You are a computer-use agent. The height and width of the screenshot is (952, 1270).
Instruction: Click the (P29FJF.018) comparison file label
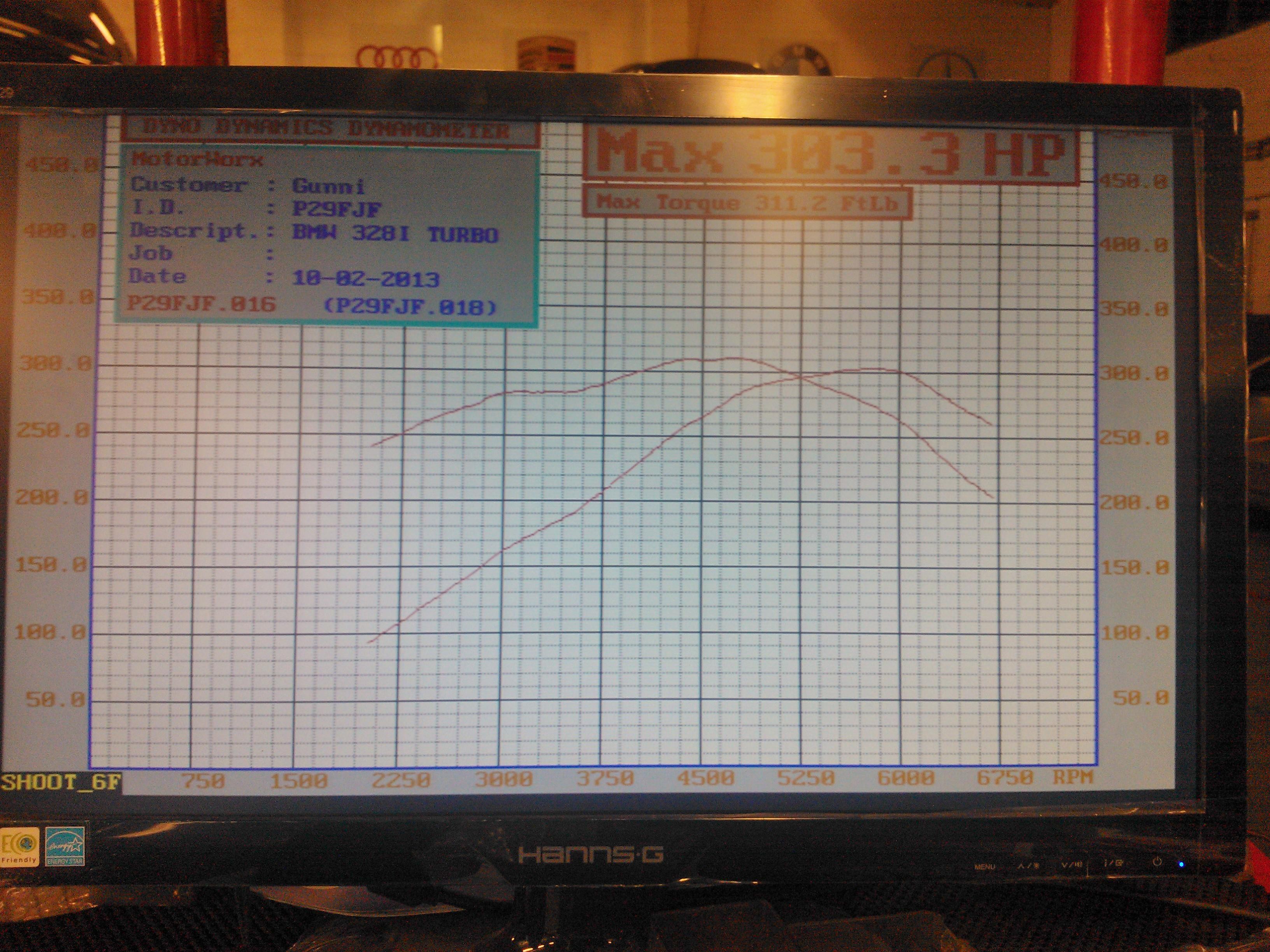[x=409, y=307]
